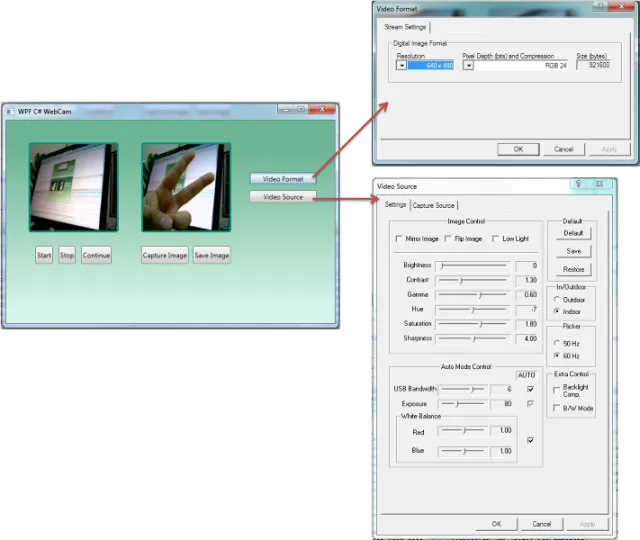Click the live webcam preview thumbnail

[73, 187]
